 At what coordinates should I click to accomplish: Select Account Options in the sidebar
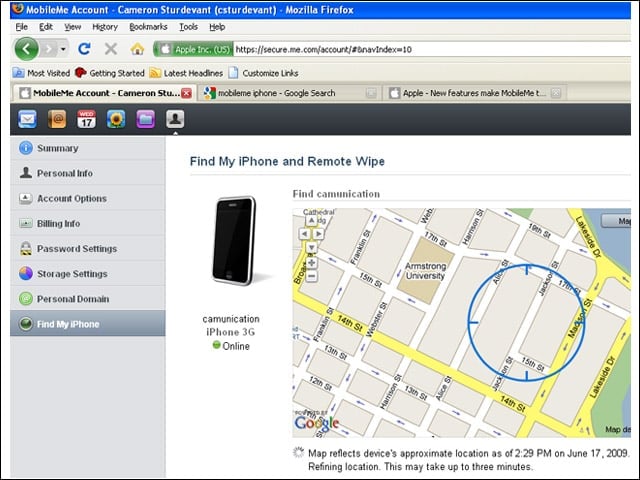pos(88,198)
